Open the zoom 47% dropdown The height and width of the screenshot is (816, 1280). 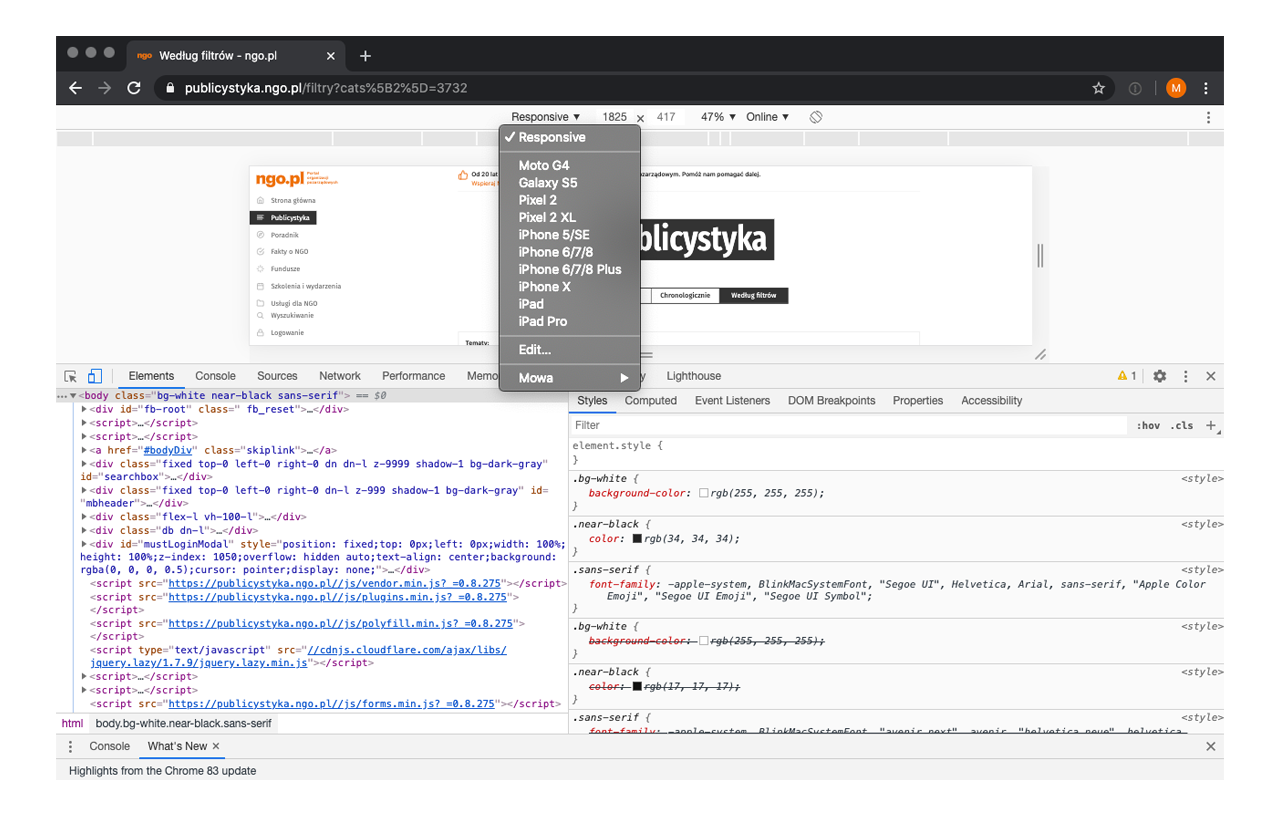tap(718, 117)
